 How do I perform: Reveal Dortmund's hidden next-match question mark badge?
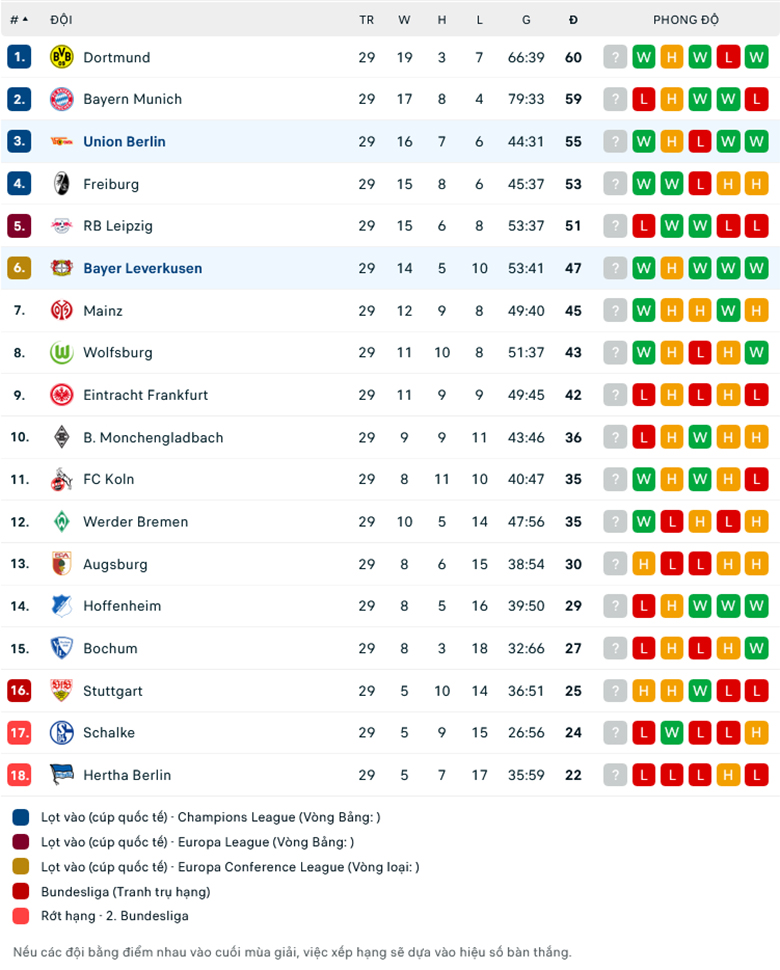(x=614, y=57)
